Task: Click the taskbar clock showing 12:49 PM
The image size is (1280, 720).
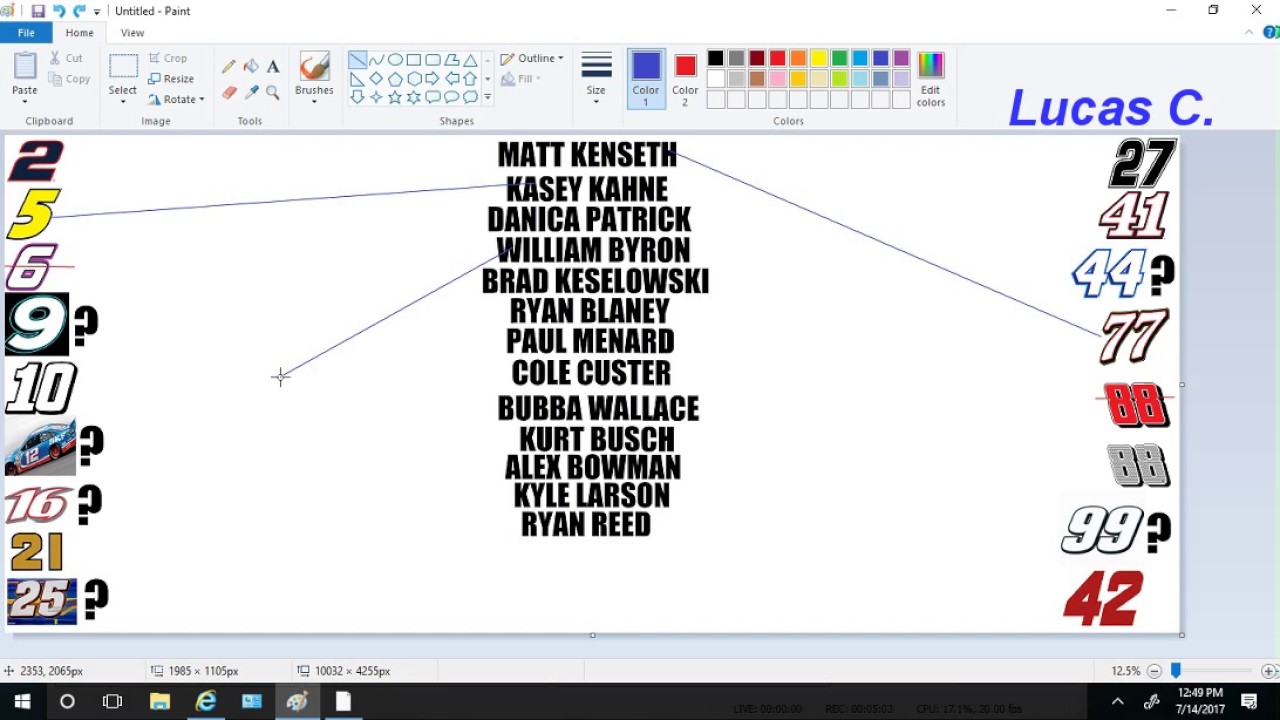Action: point(1200,701)
